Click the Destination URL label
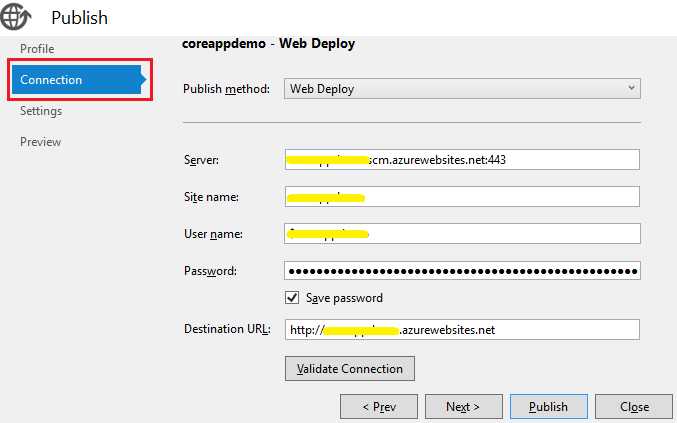677x423 pixels. tap(227, 329)
